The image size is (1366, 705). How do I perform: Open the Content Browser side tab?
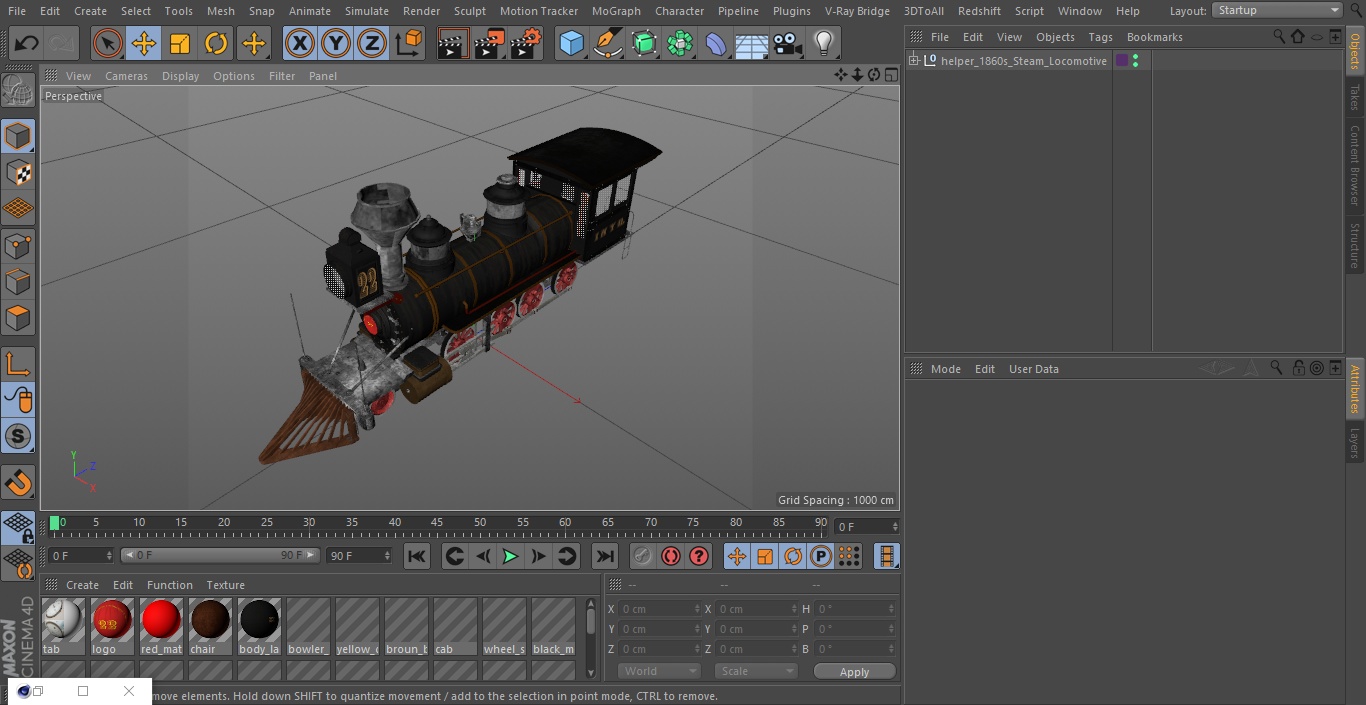coord(1355,166)
